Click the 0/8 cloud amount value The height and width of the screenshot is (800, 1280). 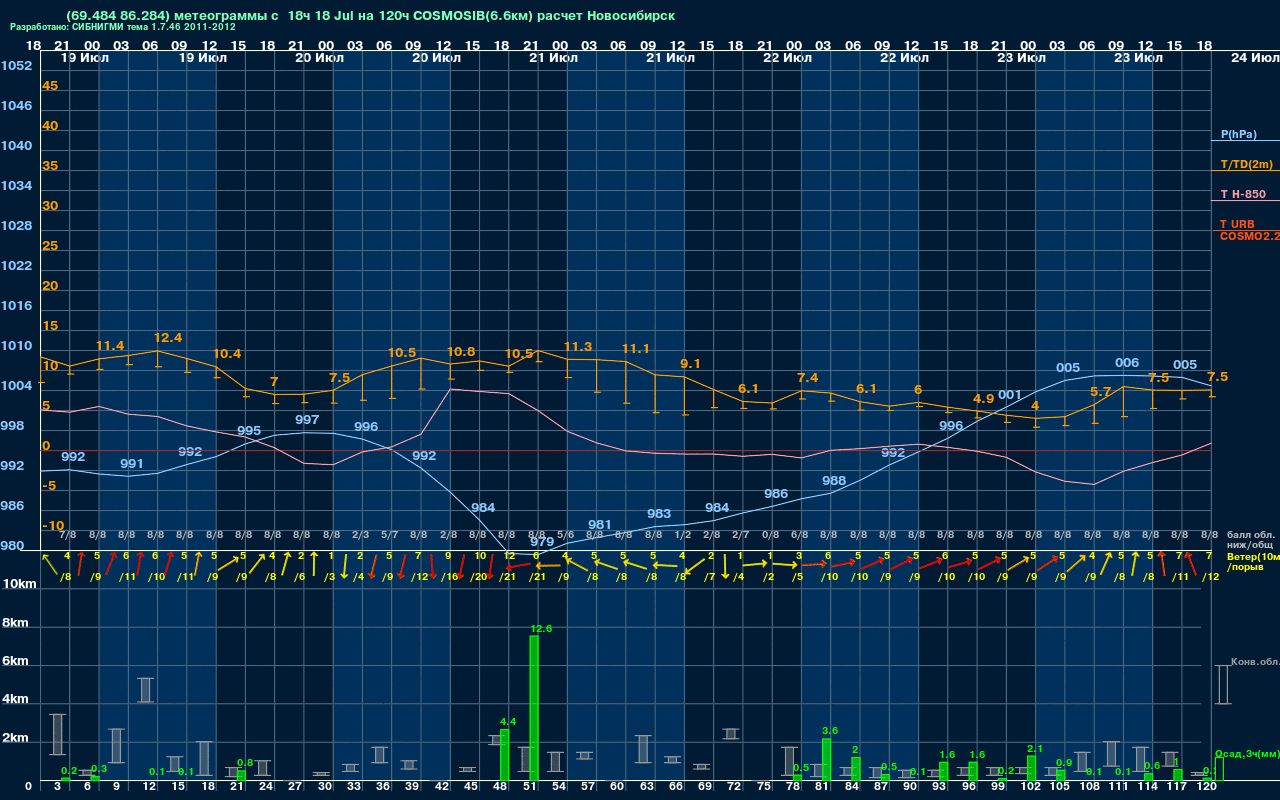(770, 535)
